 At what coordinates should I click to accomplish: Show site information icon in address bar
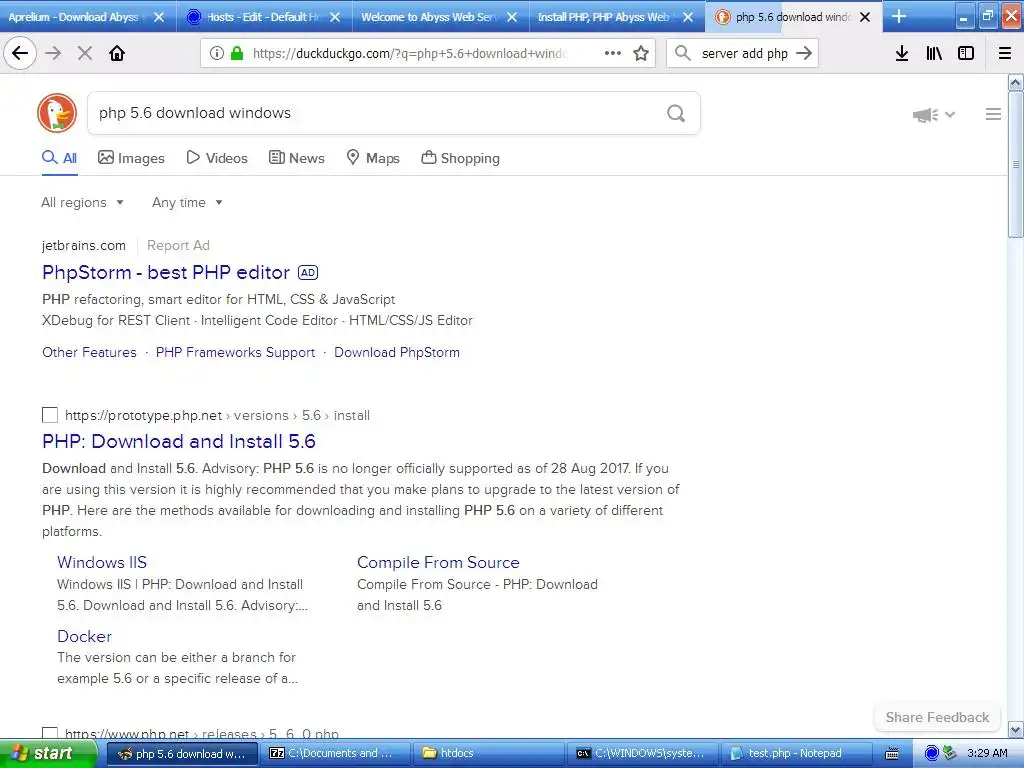point(216,54)
